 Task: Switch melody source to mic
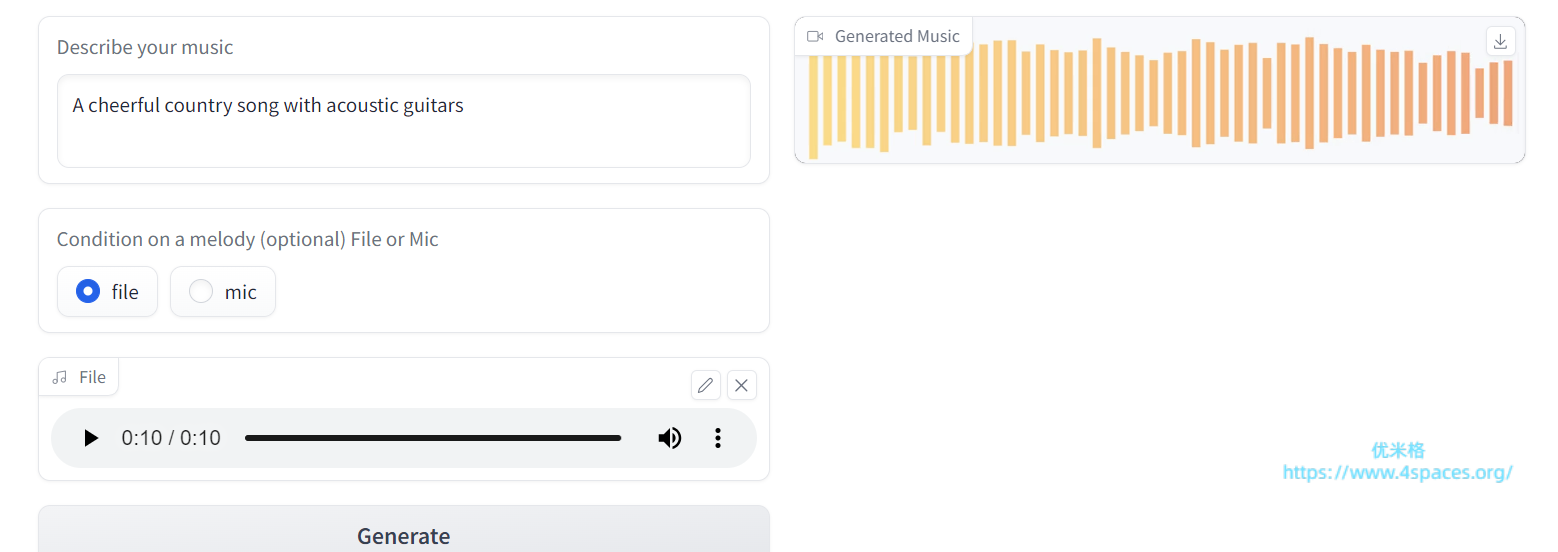[x=202, y=292]
